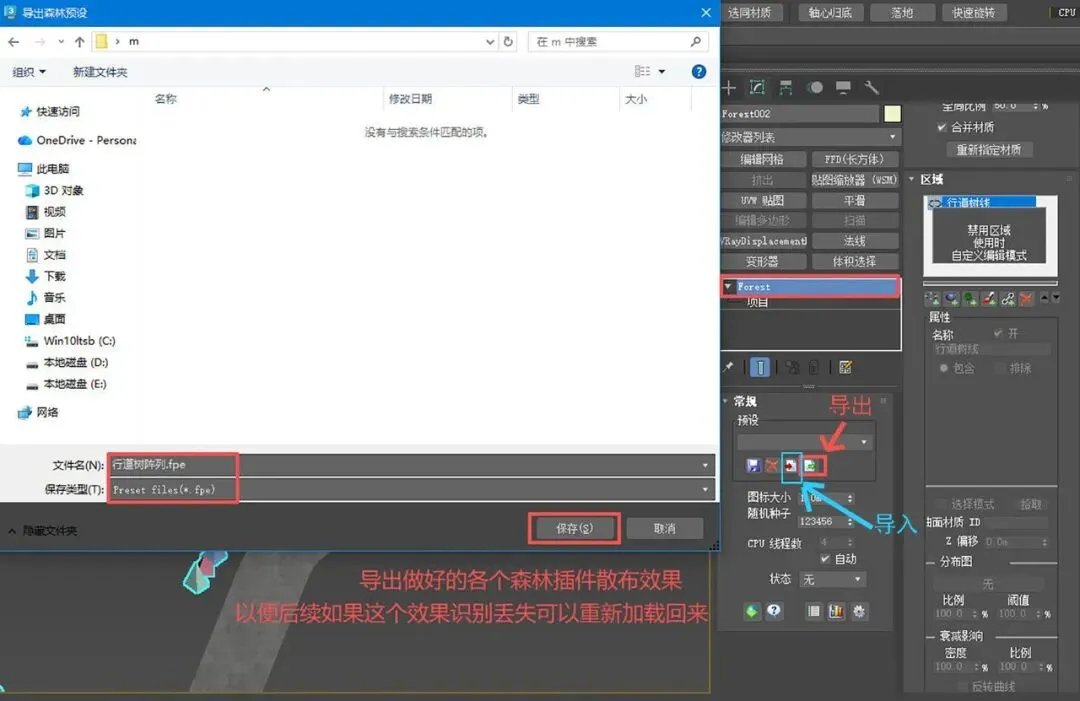The height and width of the screenshot is (701, 1080).
Task: Adjust the 图标大小 spinner arrows
Action: 850,498
